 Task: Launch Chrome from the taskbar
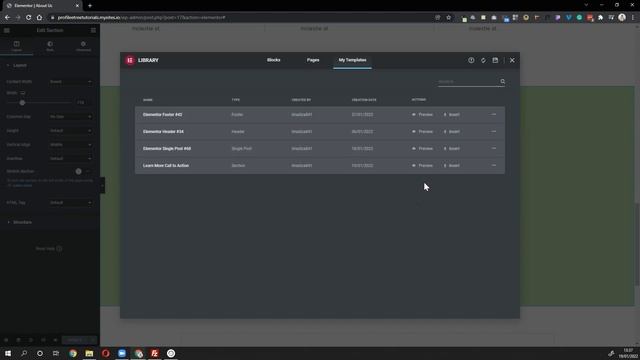[73, 353]
